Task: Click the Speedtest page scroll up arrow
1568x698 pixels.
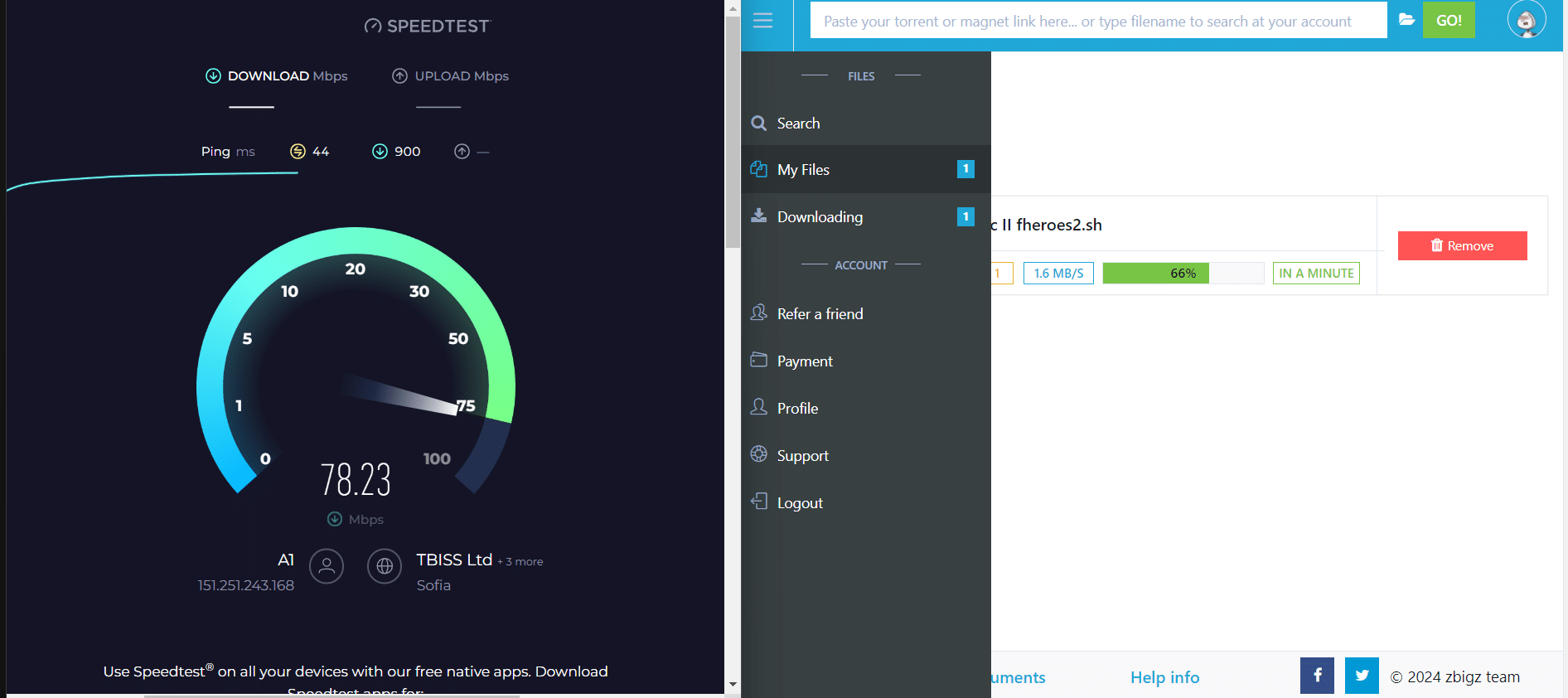Action: click(733, 8)
